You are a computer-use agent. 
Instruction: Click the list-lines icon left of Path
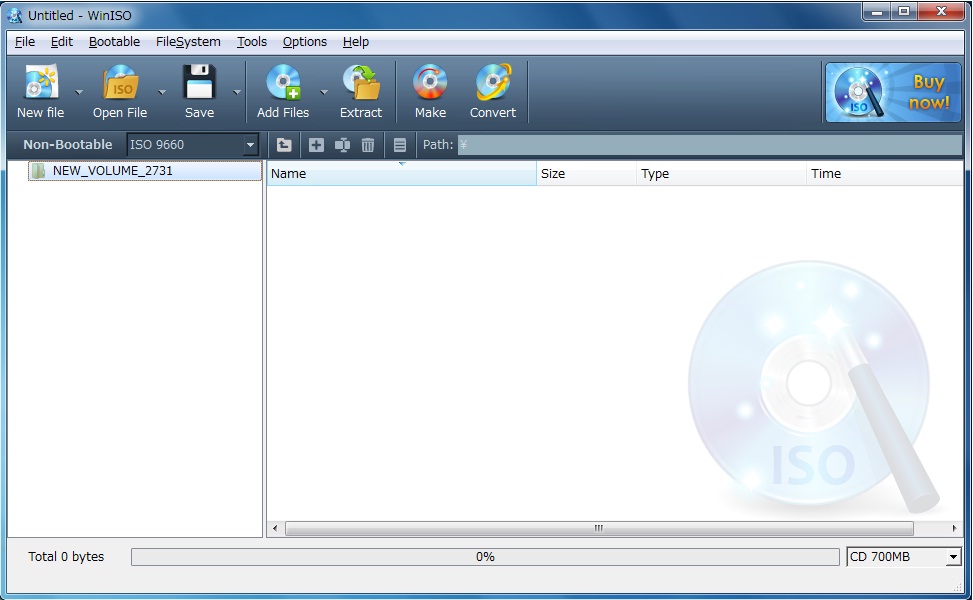point(400,145)
